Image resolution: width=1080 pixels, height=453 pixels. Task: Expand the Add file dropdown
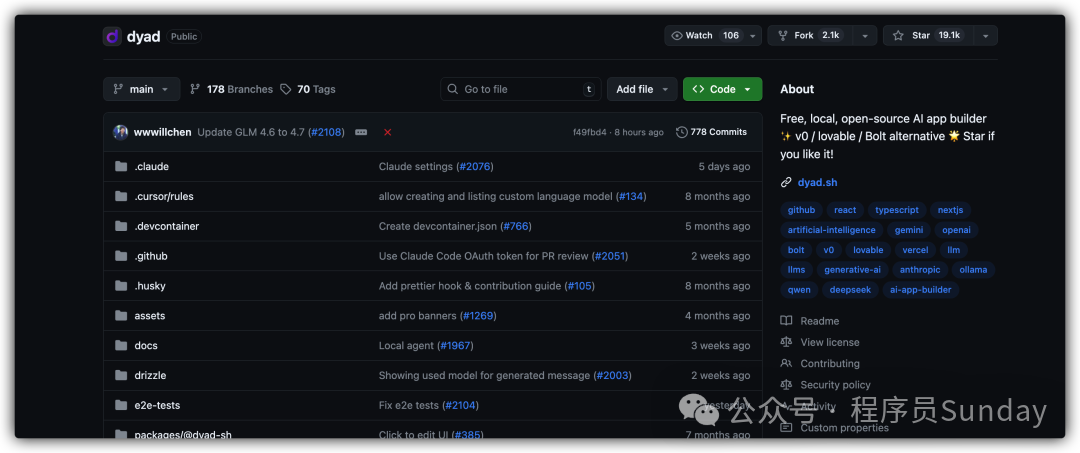tap(641, 89)
